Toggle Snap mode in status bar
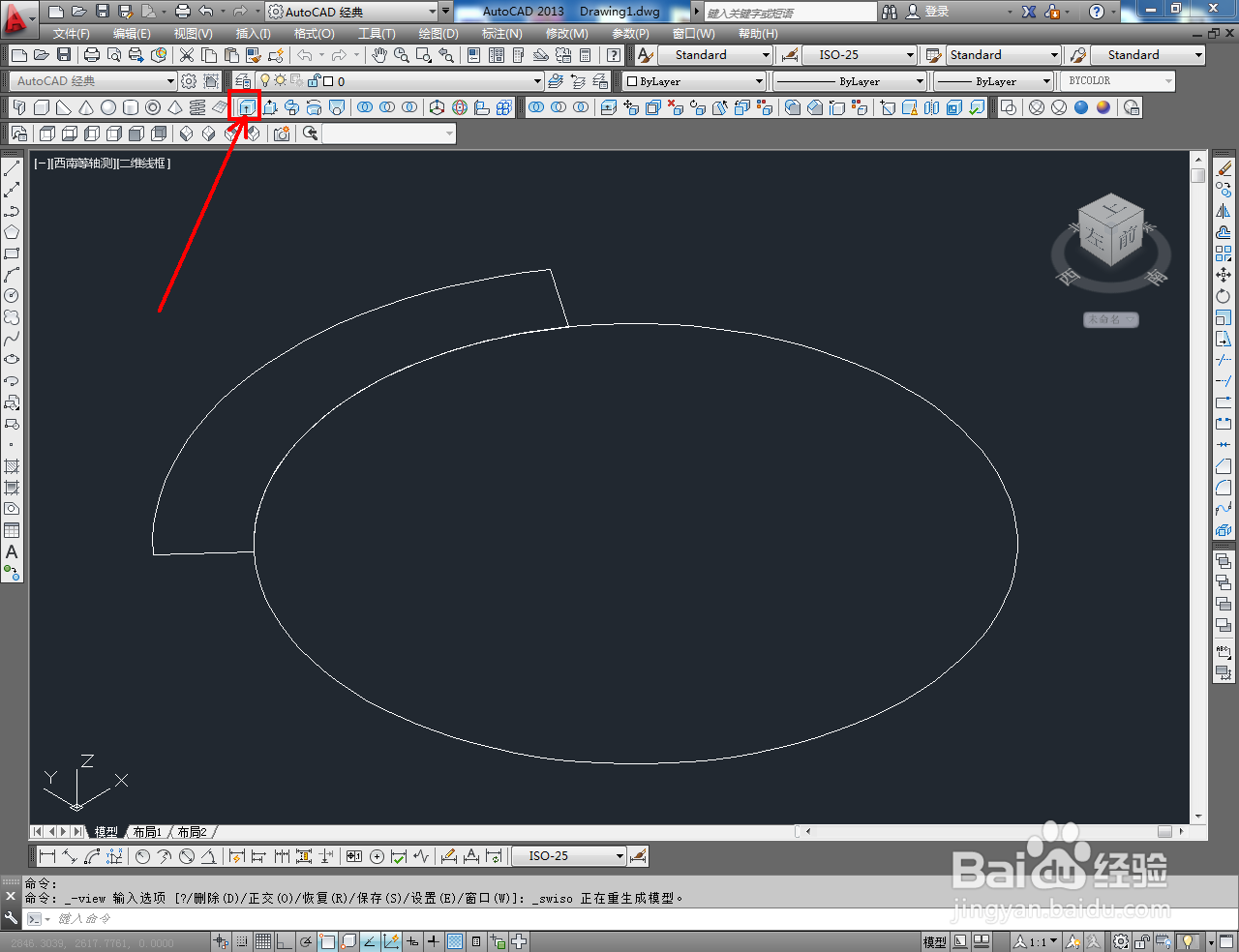Screen dimensions: 1239x952 [x=242, y=941]
